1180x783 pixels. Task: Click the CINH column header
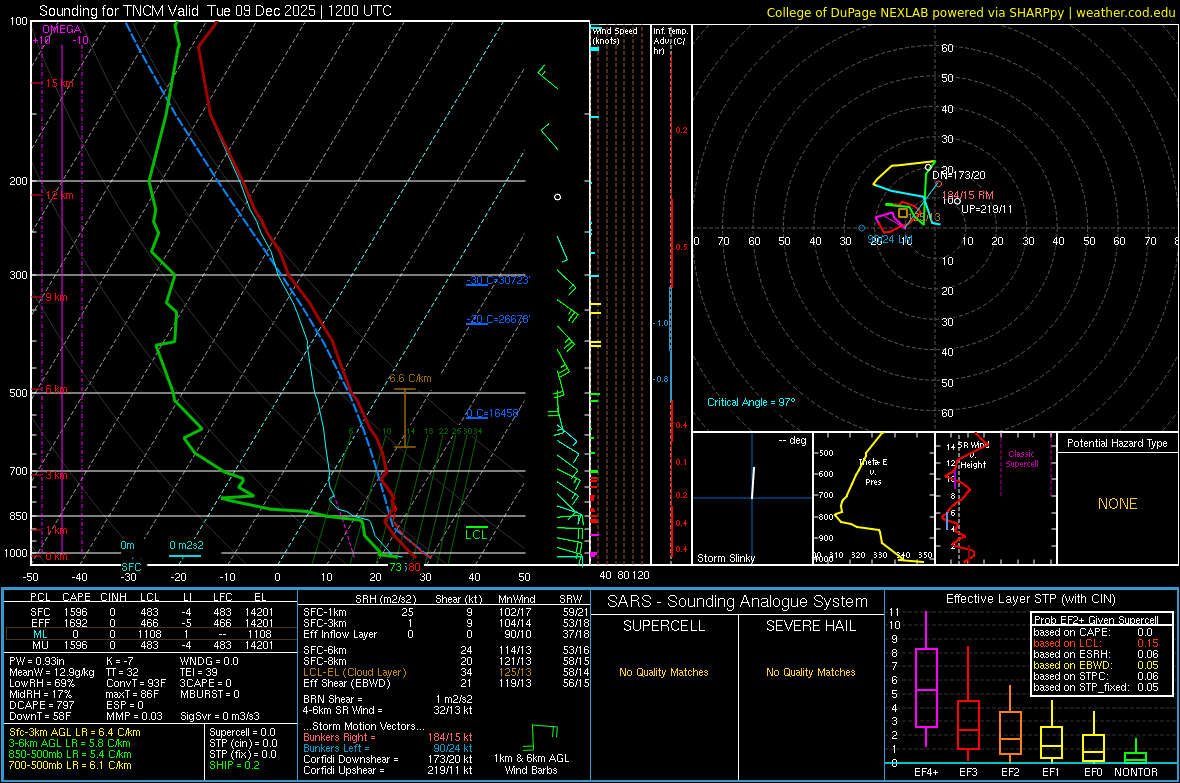113,597
